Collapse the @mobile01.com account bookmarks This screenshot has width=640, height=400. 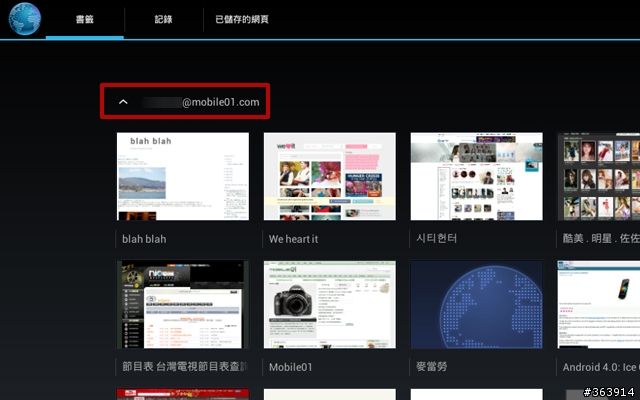123,102
